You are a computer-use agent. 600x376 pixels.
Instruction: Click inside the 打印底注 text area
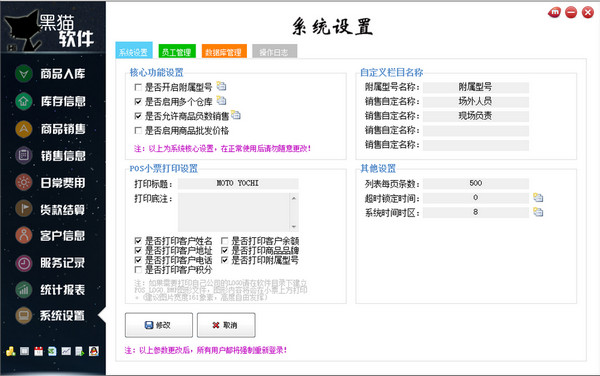point(233,212)
